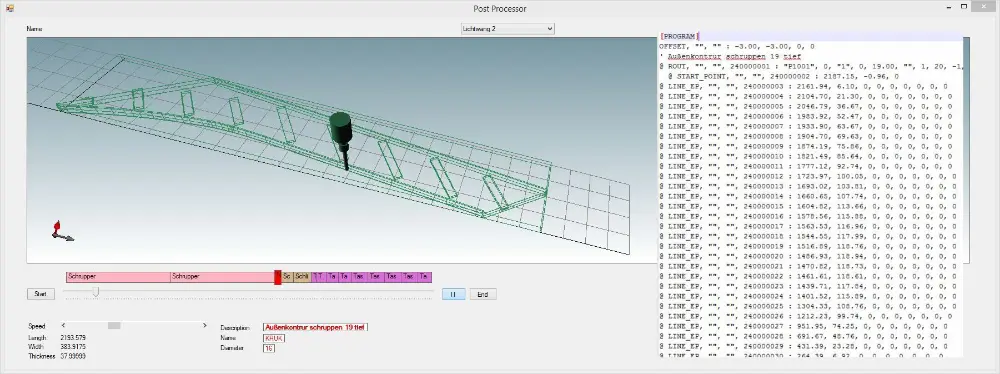Viewport: 1000px width, 374px height.
Task: Click the Name label above viewport
Action: point(34,29)
